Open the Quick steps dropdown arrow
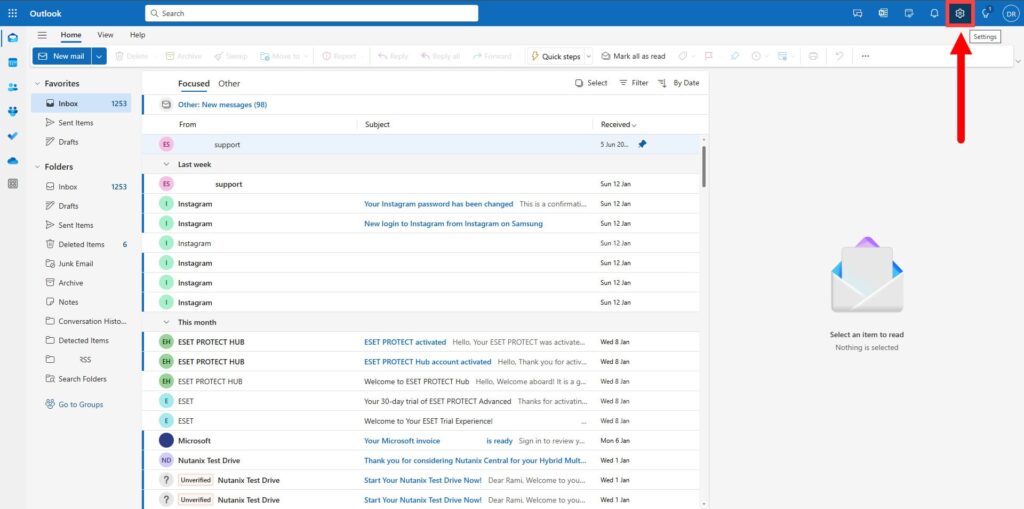Viewport: 1024px width, 509px height. point(588,56)
